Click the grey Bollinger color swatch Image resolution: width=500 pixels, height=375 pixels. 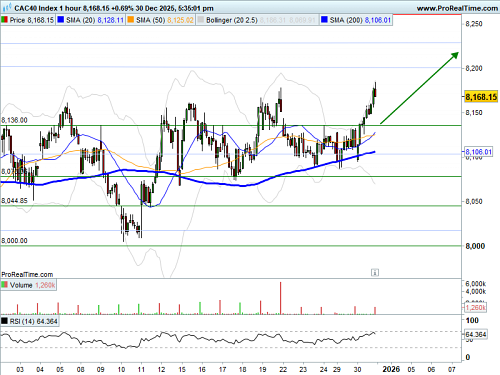[201, 20]
